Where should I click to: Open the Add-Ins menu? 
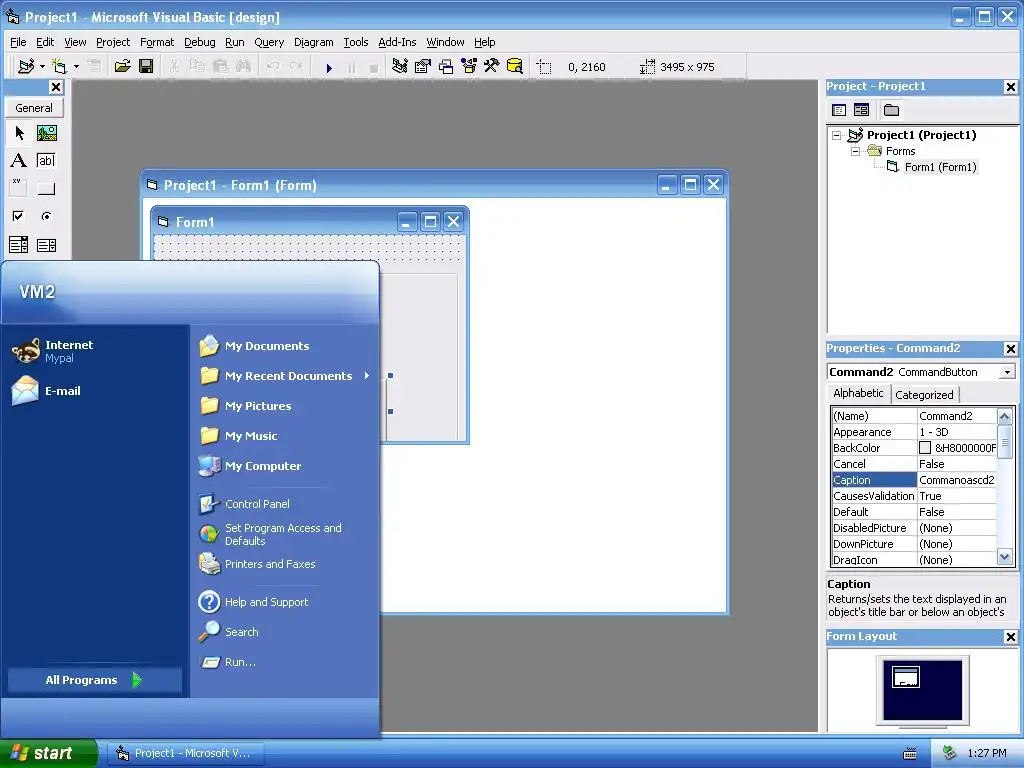[x=397, y=42]
